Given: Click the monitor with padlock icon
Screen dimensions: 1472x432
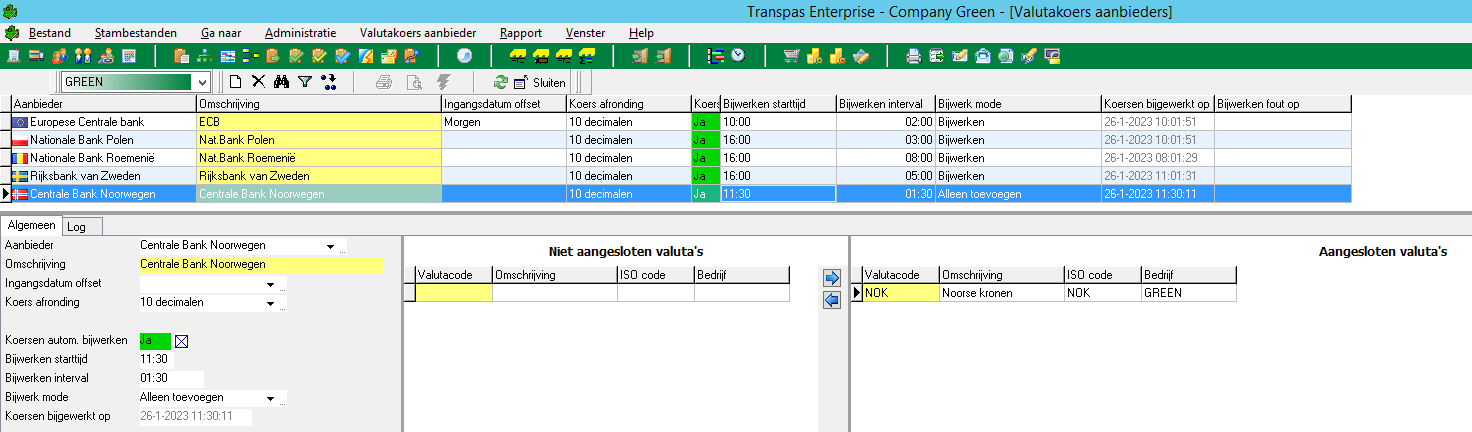Looking at the screenshot, I should (1052, 56).
